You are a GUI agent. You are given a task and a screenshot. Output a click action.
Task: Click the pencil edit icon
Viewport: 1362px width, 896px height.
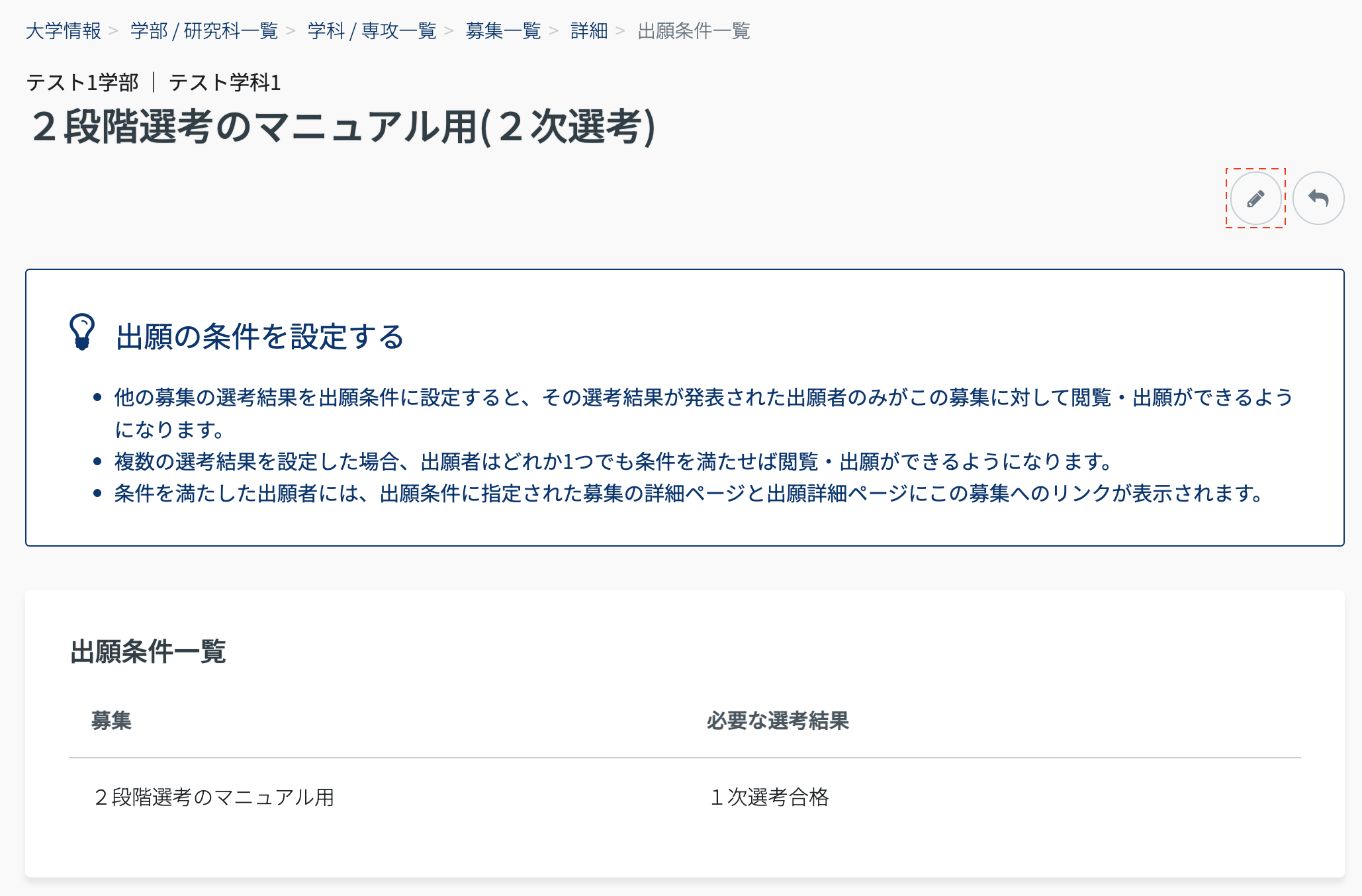point(1255,199)
